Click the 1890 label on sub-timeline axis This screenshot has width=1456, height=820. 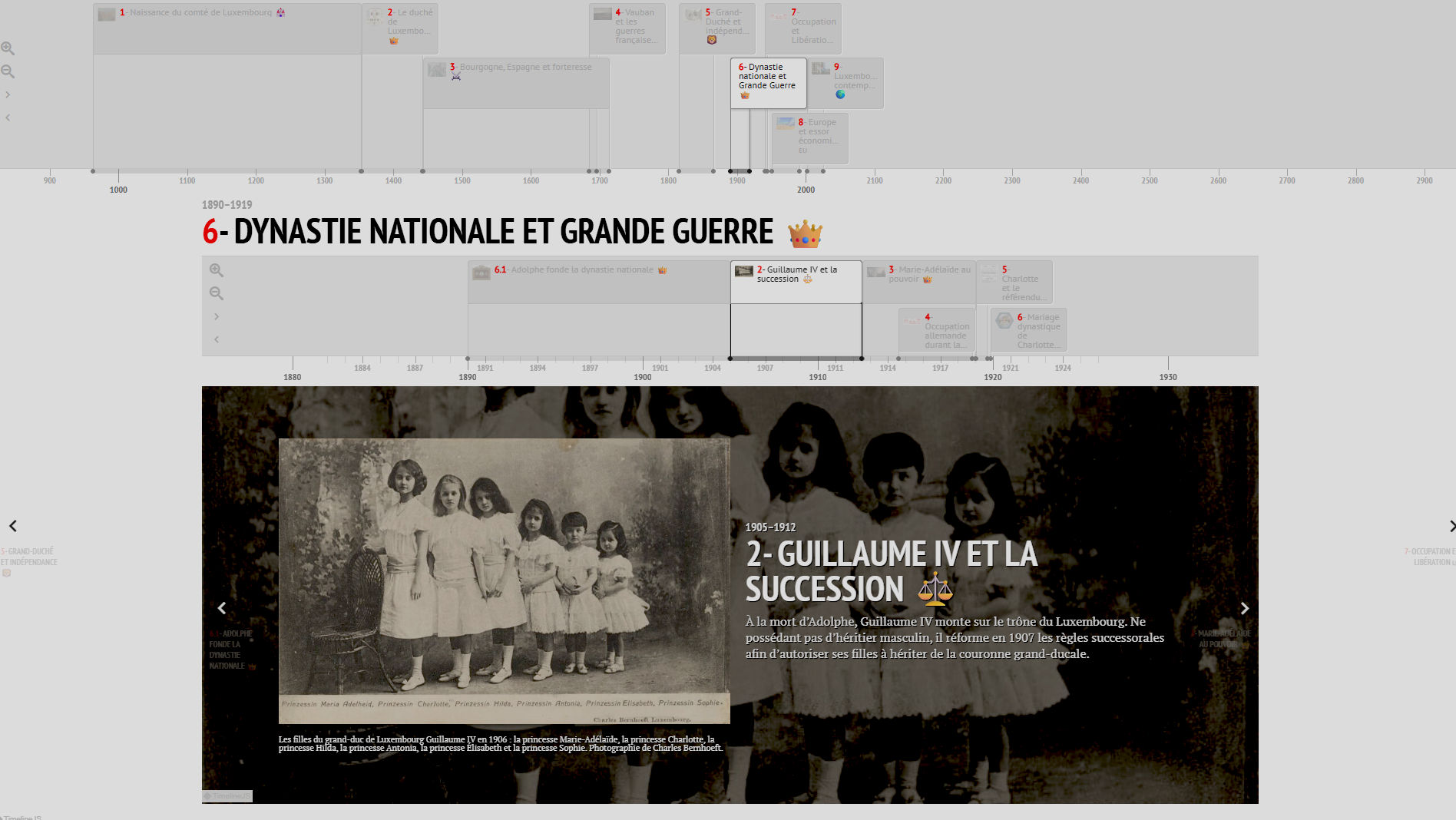(468, 377)
